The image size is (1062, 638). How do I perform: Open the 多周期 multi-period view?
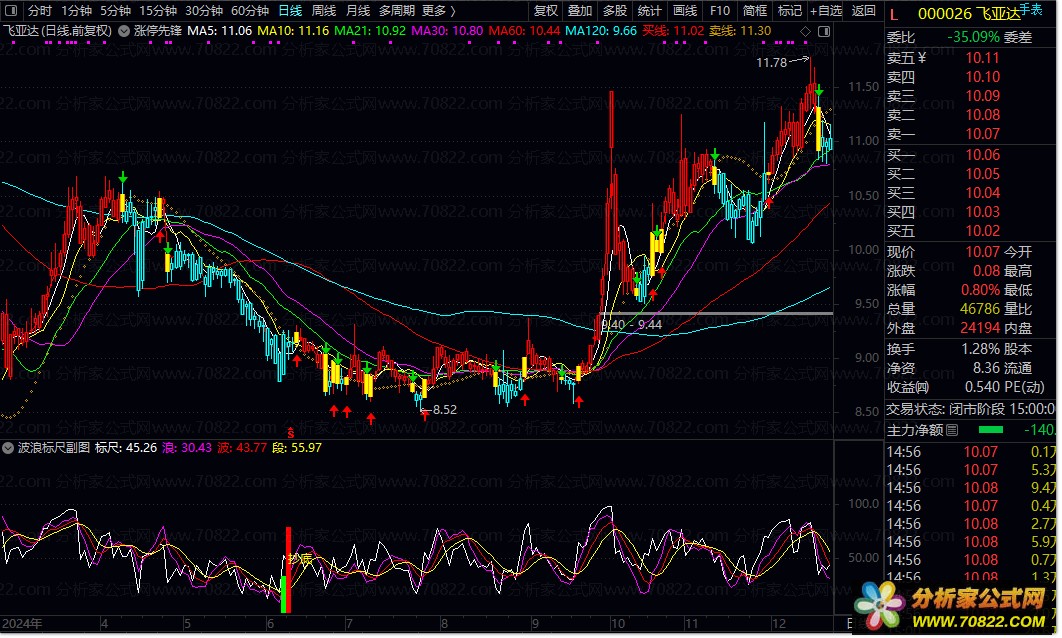point(396,10)
